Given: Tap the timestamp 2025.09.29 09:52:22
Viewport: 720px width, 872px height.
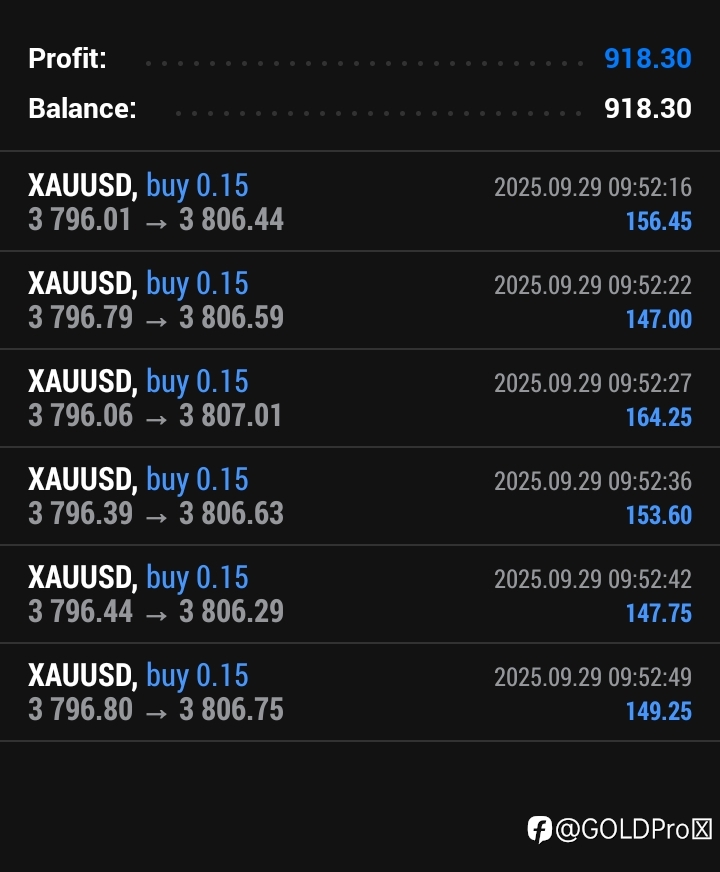Looking at the screenshot, I should click(592, 285).
